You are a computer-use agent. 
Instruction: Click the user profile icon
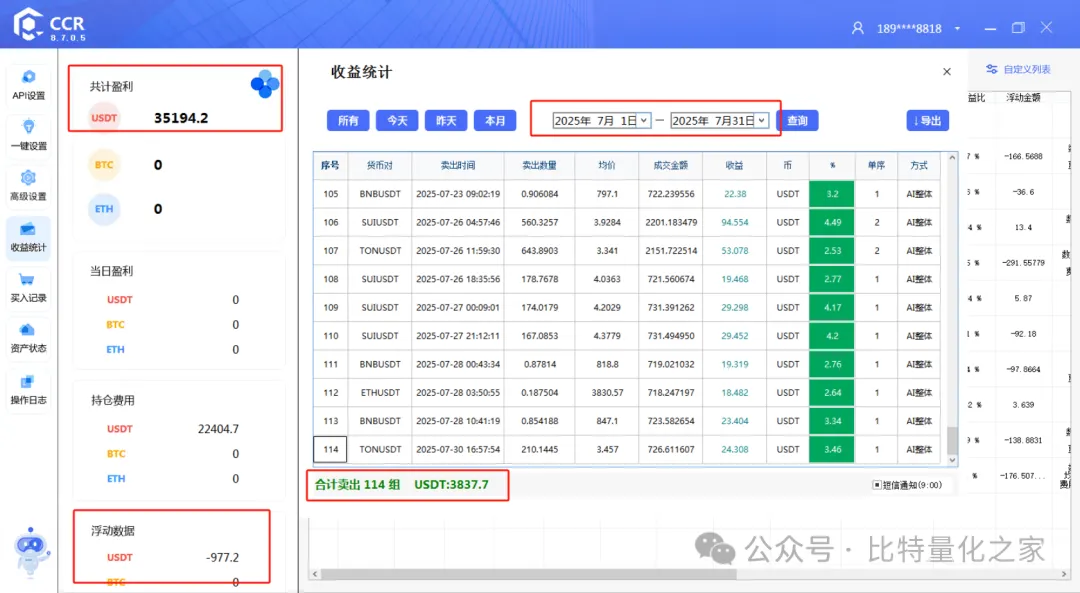(x=858, y=28)
